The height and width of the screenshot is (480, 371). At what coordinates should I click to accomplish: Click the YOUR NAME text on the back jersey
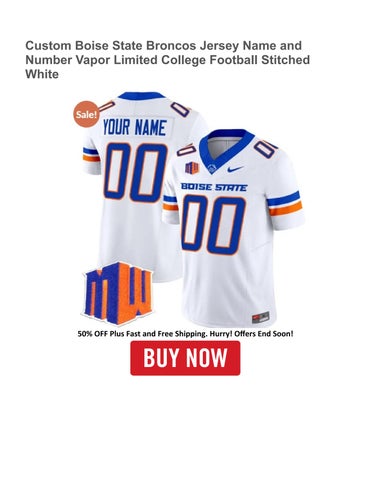134,127
